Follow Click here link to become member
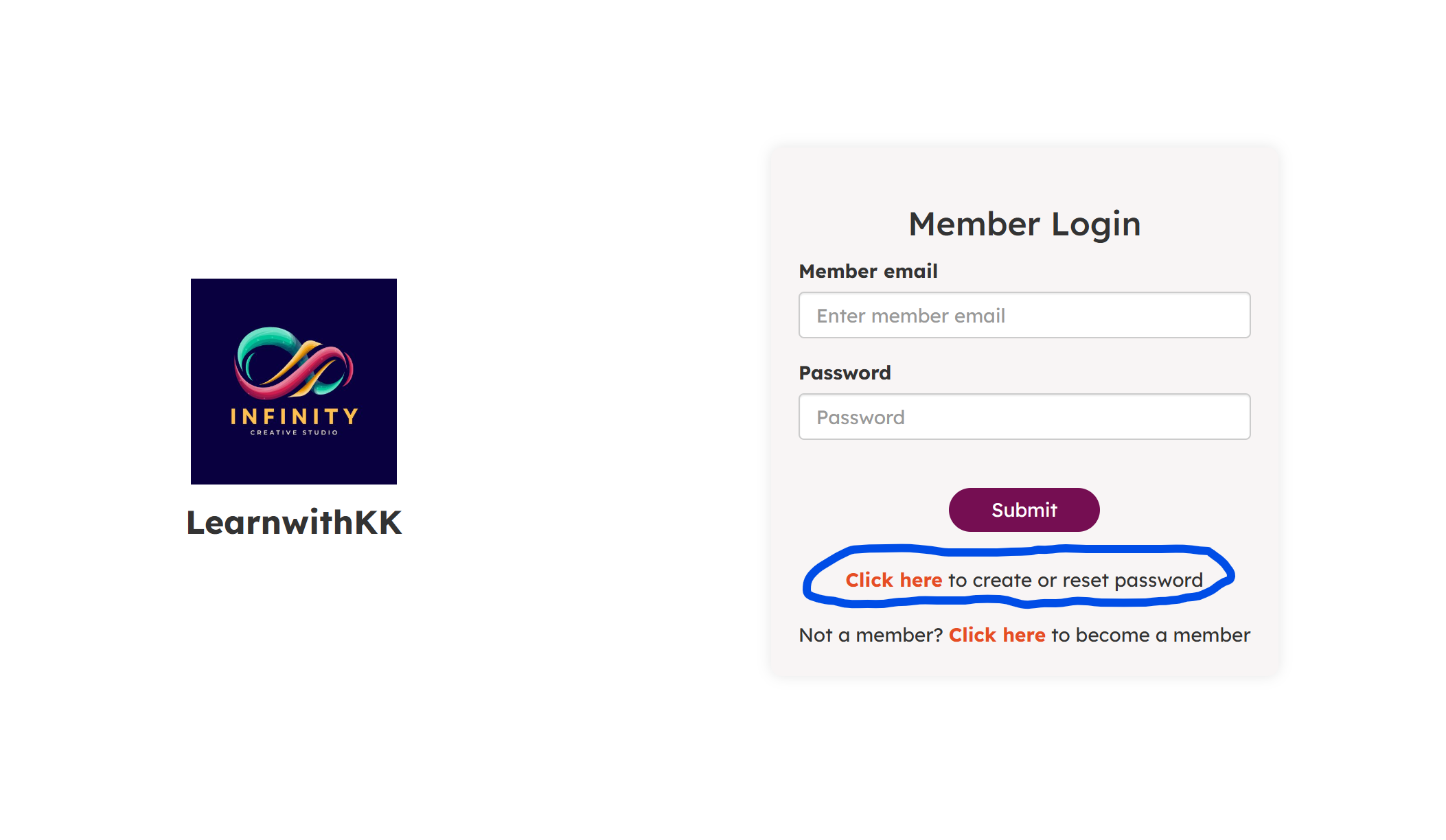This screenshot has height=840, width=1446. click(x=997, y=635)
